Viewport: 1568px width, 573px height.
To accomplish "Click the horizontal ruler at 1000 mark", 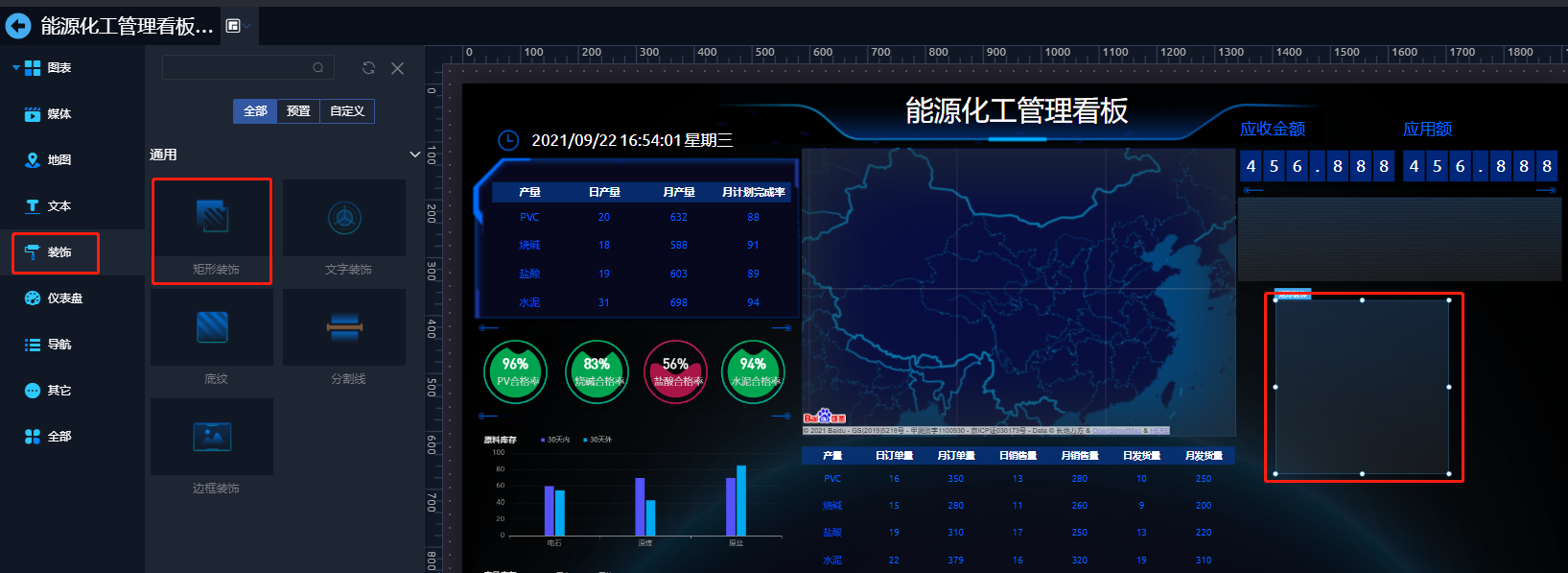I will [x=1058, y=53].
